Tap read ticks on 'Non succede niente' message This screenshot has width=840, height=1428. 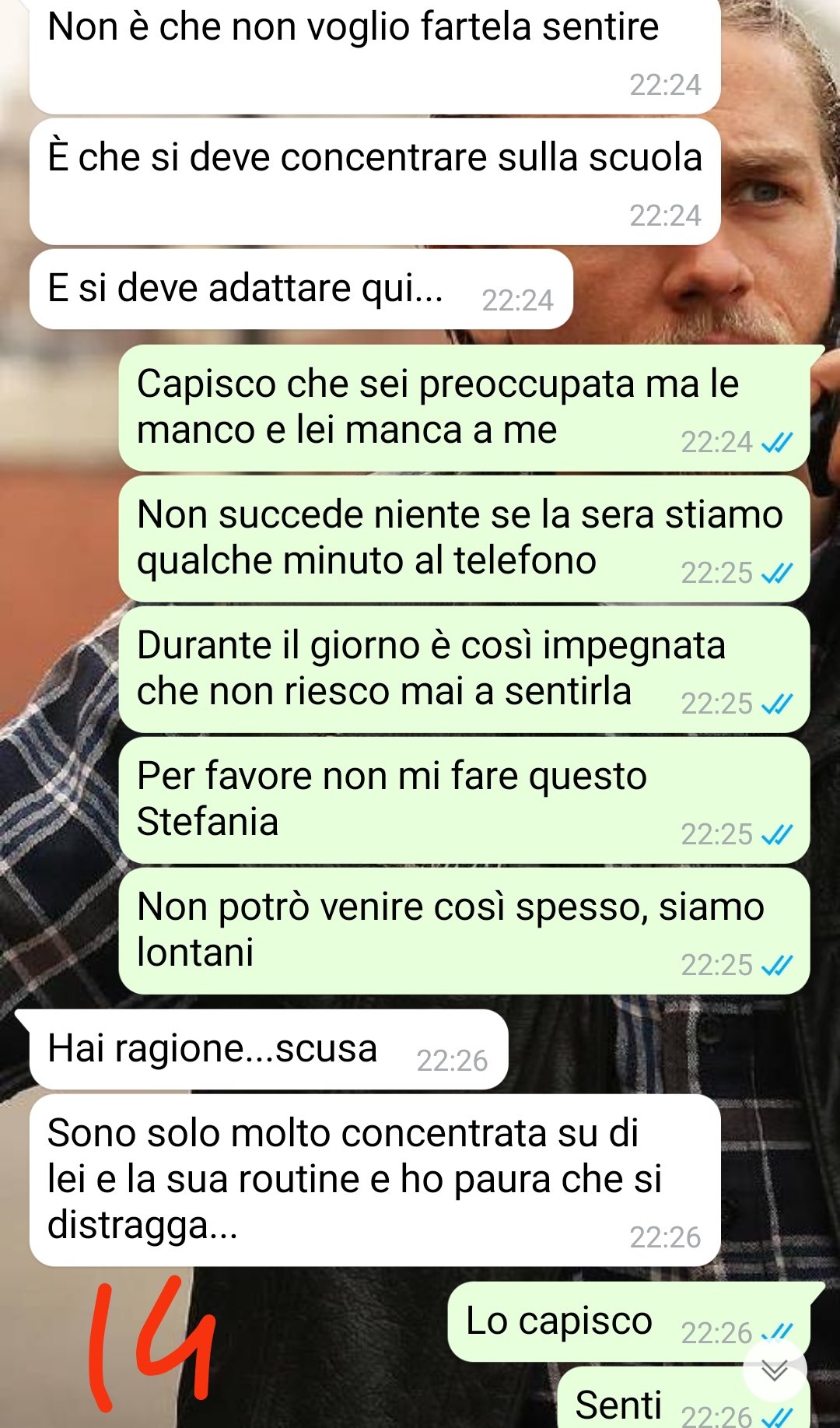777,573
